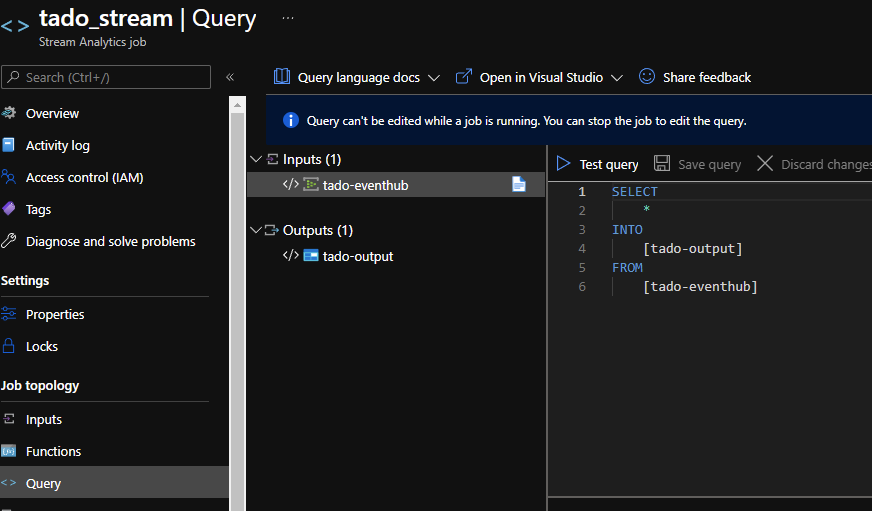Screen dimensions: 872x511
Task: Expand Open in Visual Studio dropdown chevron
Action: [617, 78]
